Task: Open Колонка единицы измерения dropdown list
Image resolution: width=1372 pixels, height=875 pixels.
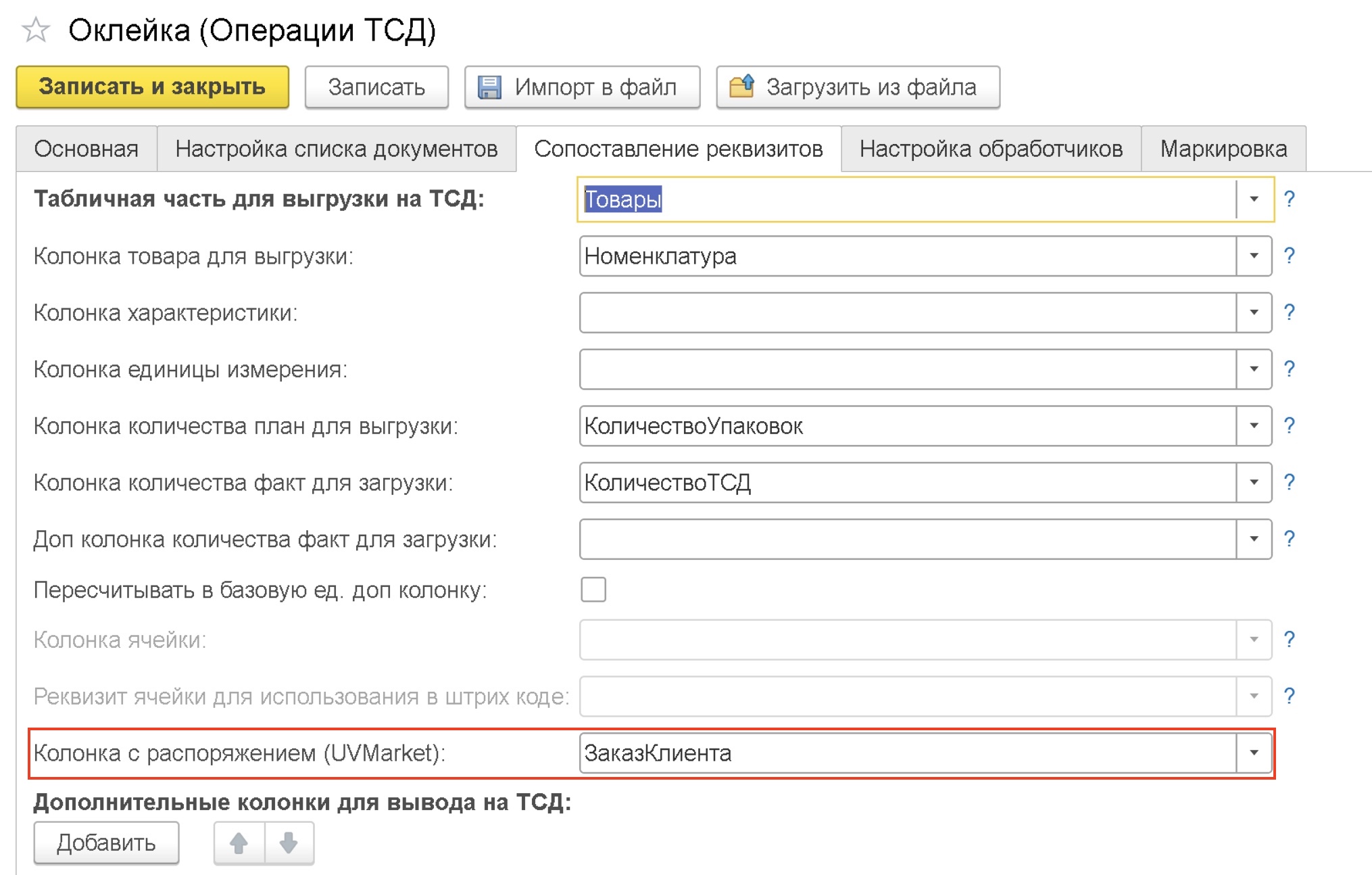Action: [1254, 369]
